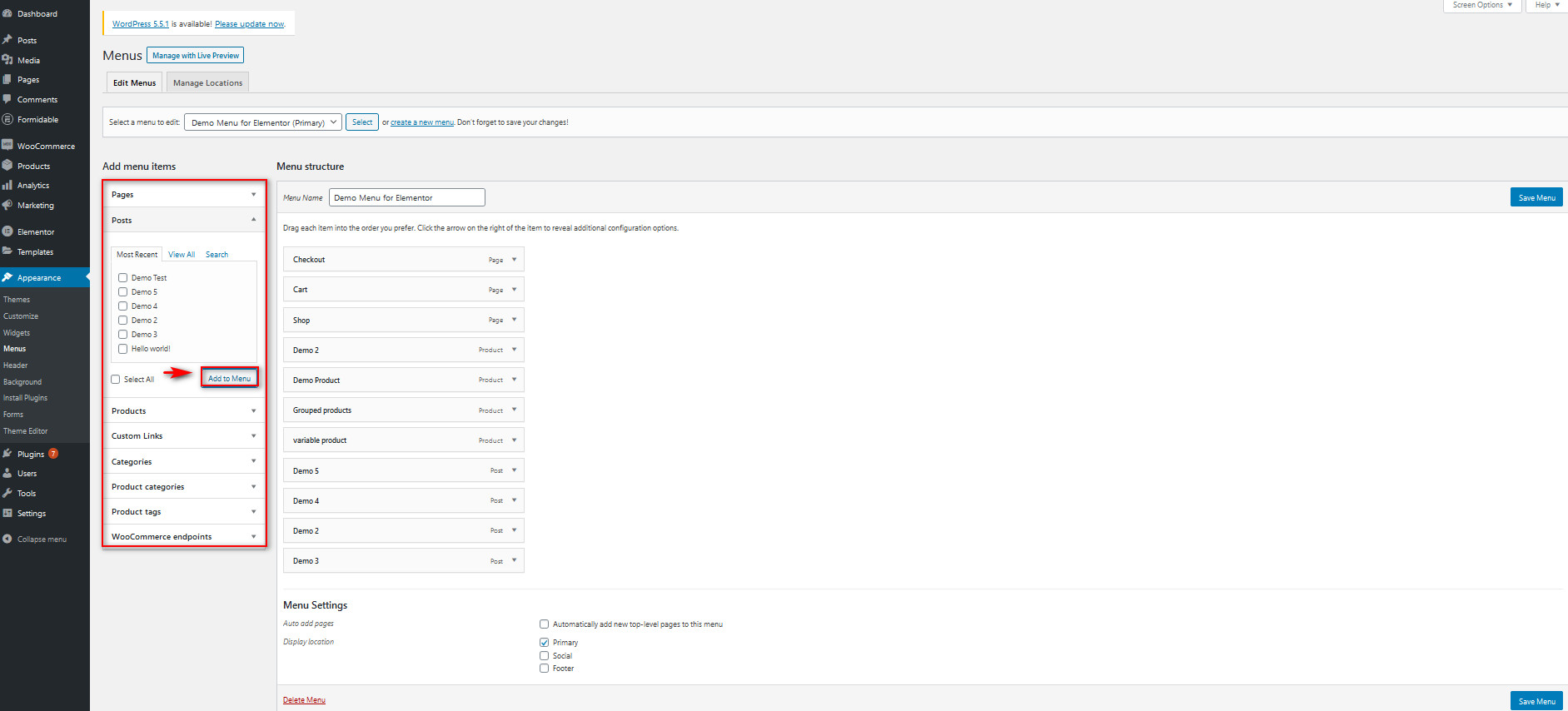Open the Theme Editor submenu item

click(x=26, y=431)
